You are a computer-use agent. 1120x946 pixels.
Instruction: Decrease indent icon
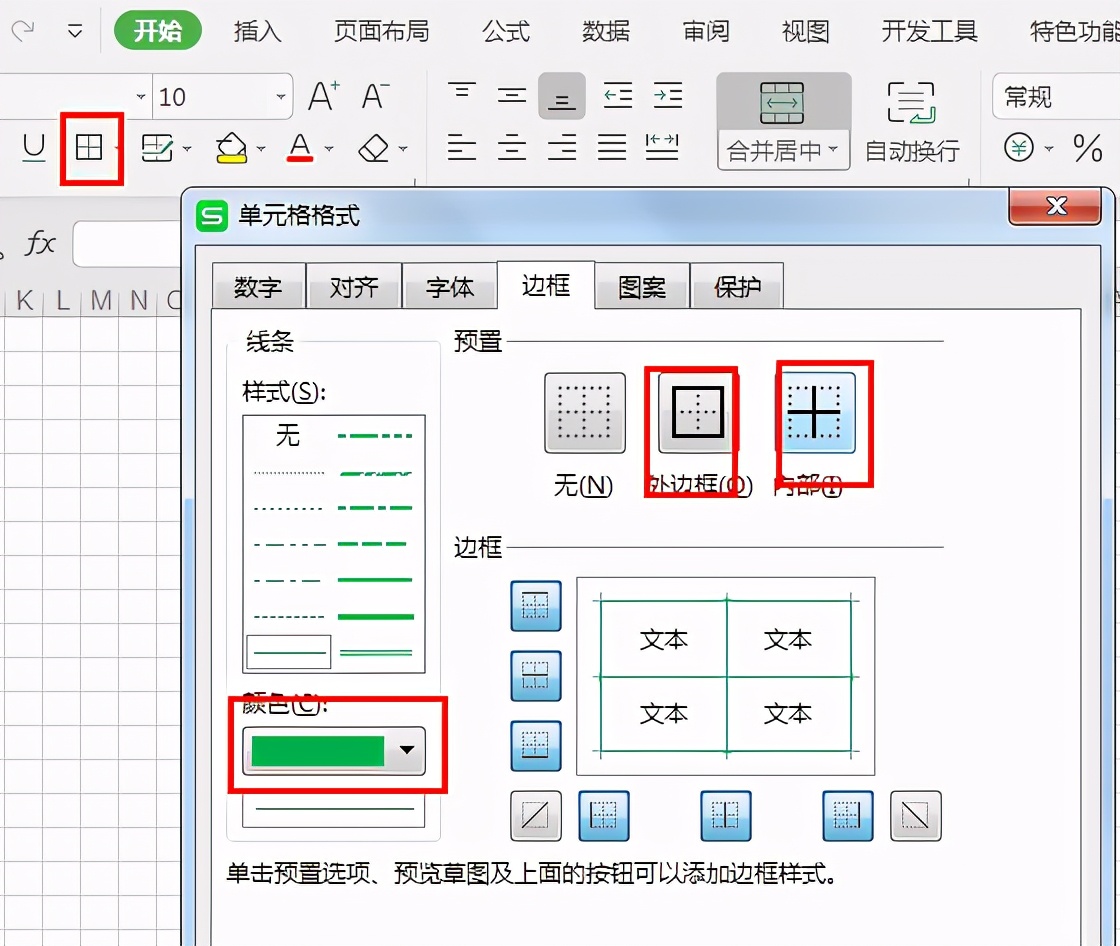point(618,95)
